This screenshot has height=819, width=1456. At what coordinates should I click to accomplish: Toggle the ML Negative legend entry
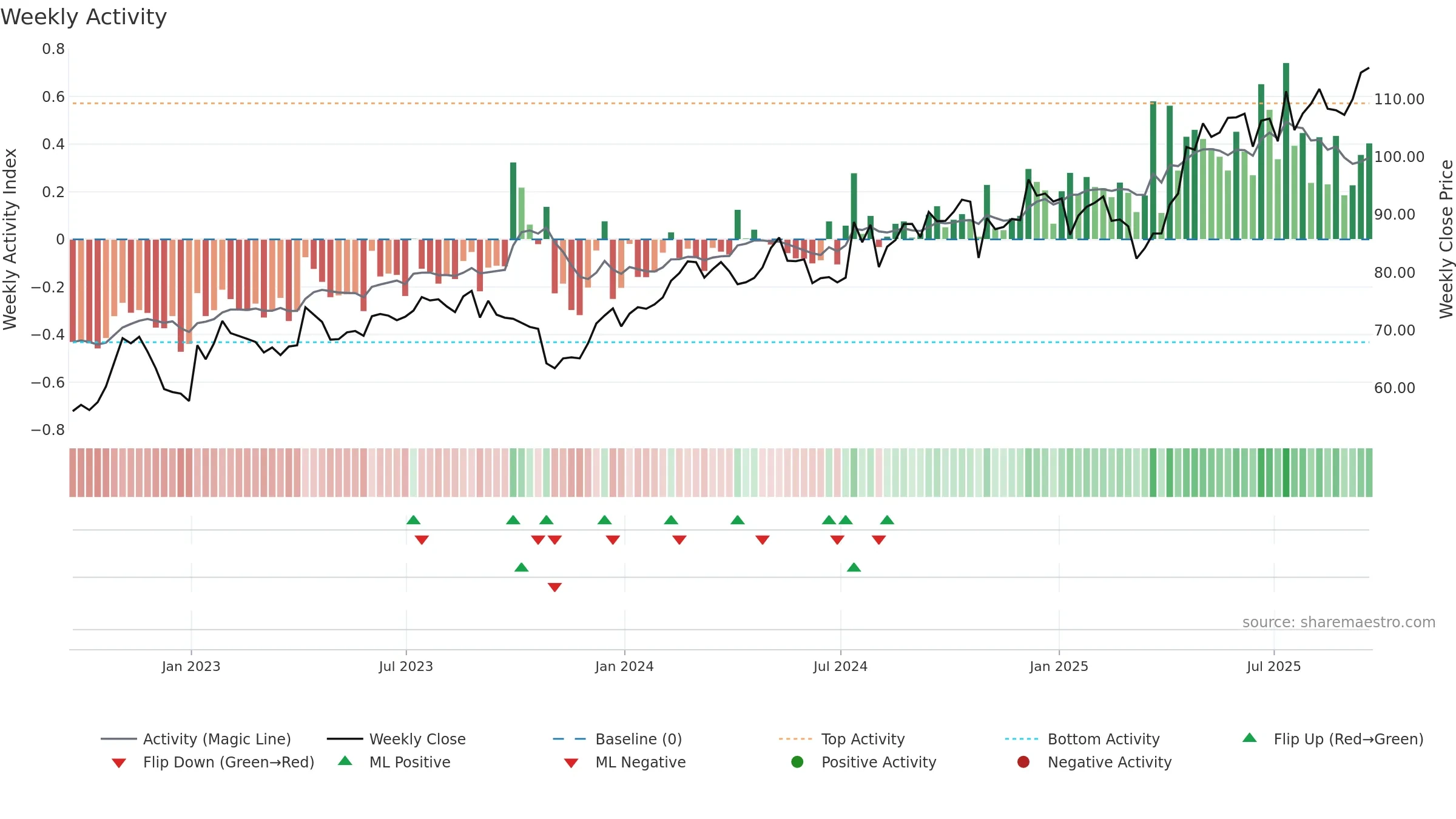click(x=624, y=762)
